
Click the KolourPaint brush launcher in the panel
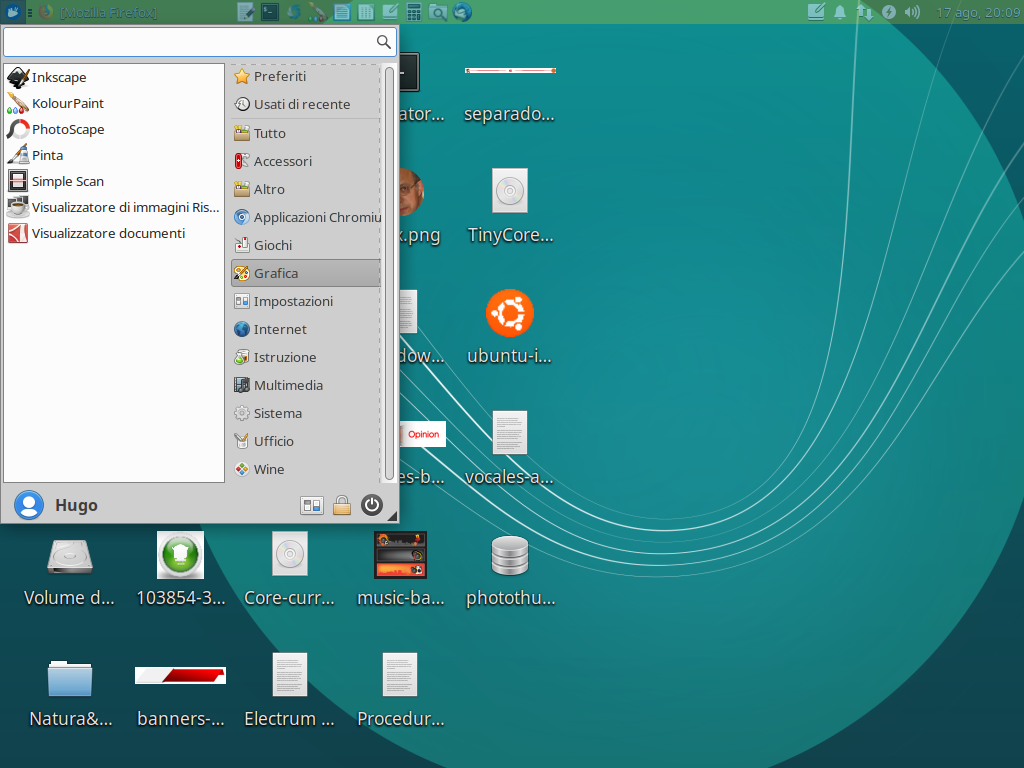[x=317, y=12]
